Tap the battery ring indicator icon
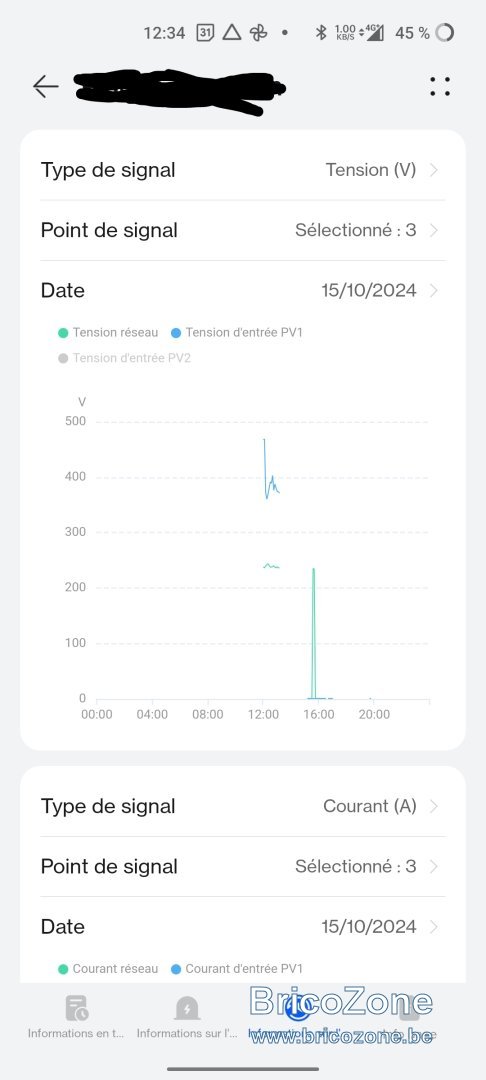This screenshot has width=486, height=1080. coord(445,32)
